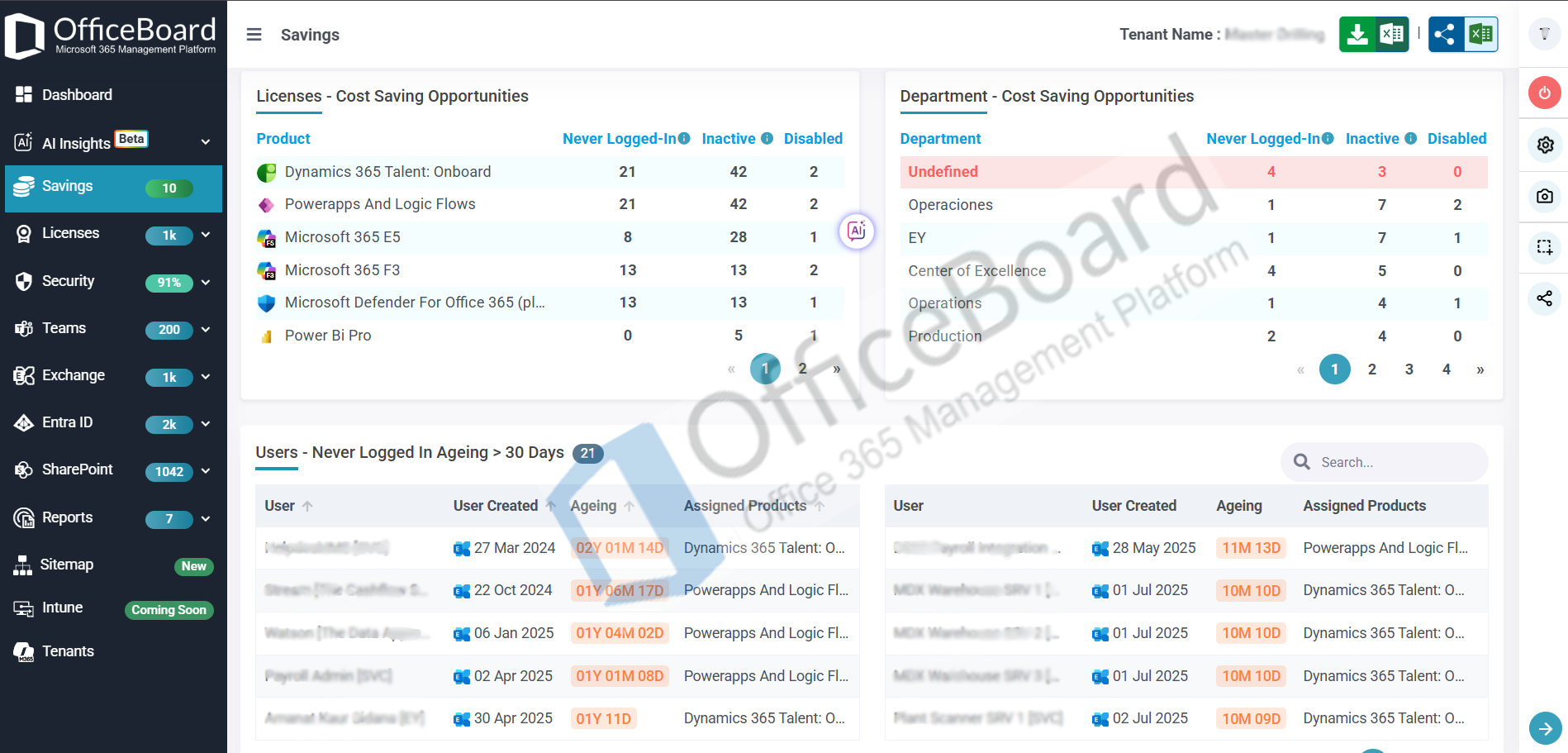Click the 02 Jul 2025 created date
Viewport: 1568px width, 753px height.
(1150, 718)
